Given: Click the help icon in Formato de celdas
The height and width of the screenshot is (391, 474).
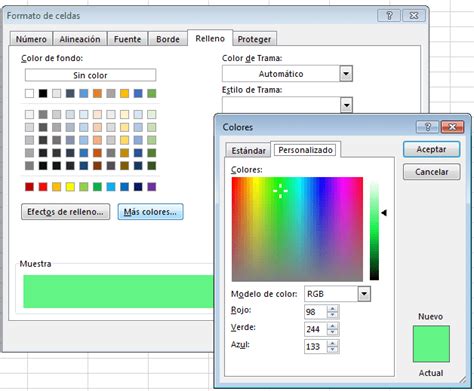Looking at the screenshot, I should tap(389, 16).
